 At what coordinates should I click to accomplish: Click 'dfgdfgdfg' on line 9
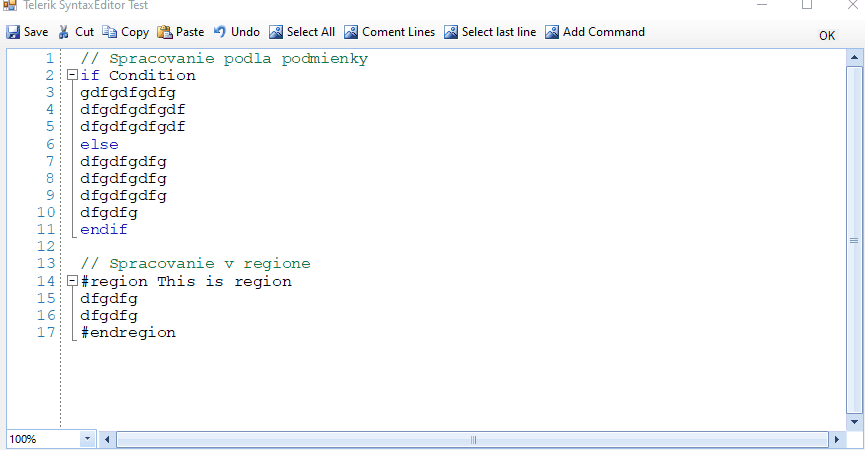pos(123,196)
